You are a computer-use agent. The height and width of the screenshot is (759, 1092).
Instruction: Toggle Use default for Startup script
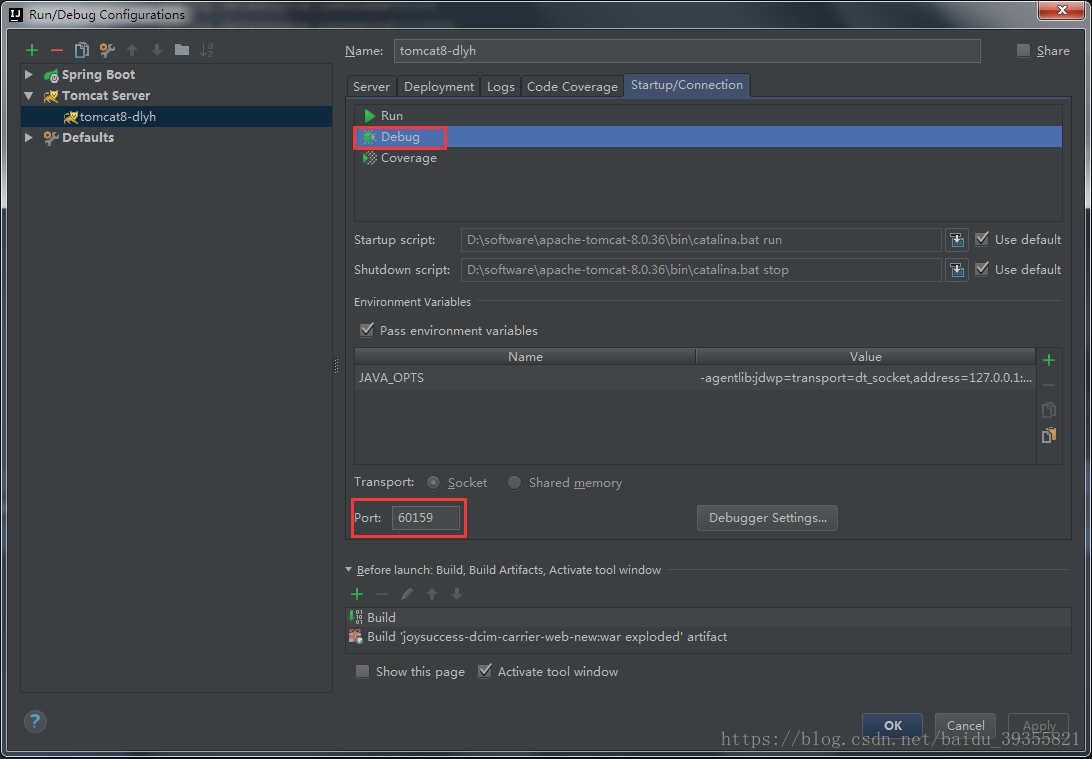[x=982, y=239]
